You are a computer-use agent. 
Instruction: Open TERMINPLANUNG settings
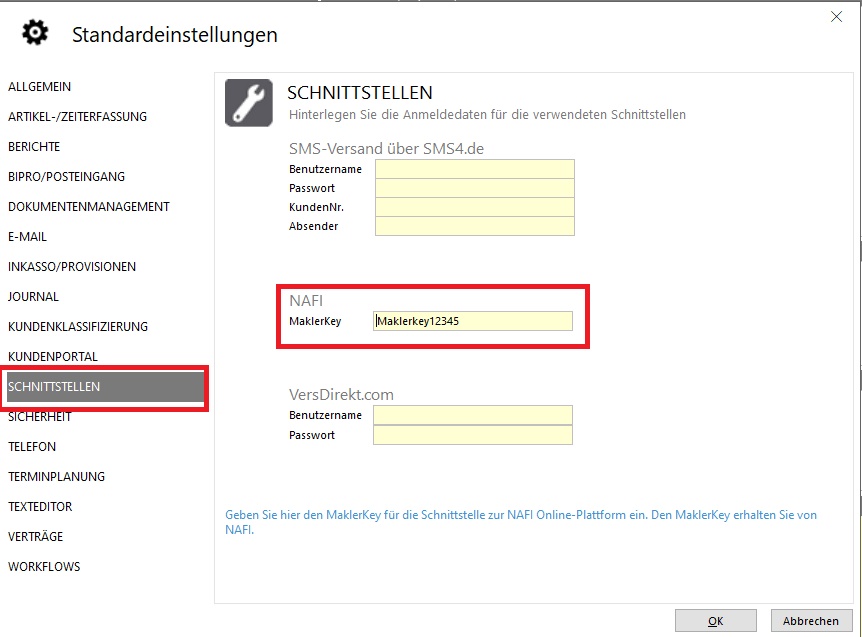(56, 477)
